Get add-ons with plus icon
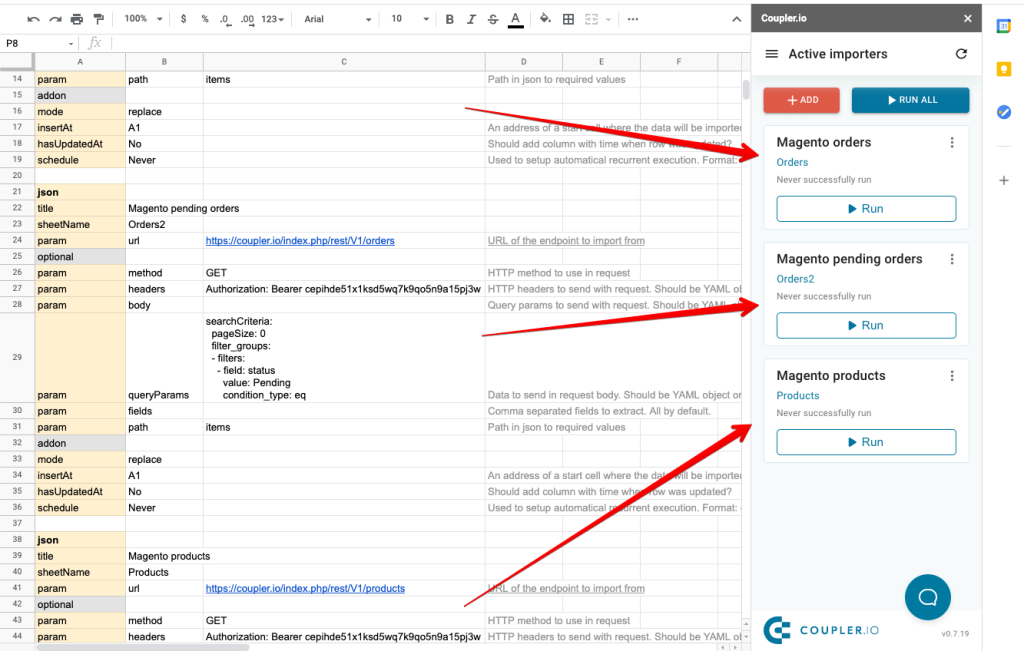 coord(1004,180)
